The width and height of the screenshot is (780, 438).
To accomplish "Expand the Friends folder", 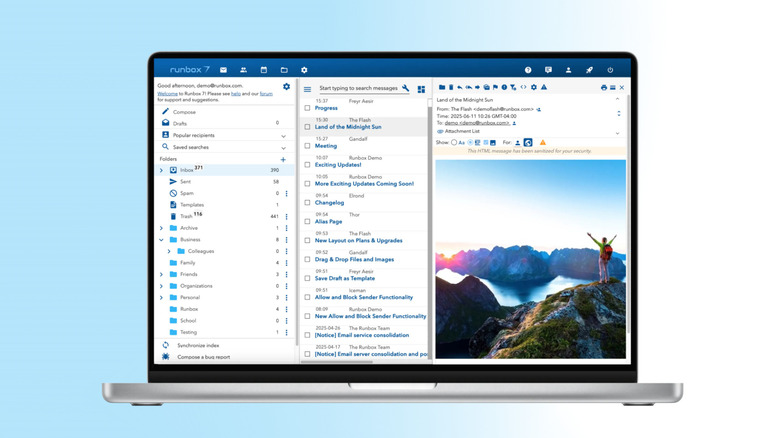I will pos(161,274).
